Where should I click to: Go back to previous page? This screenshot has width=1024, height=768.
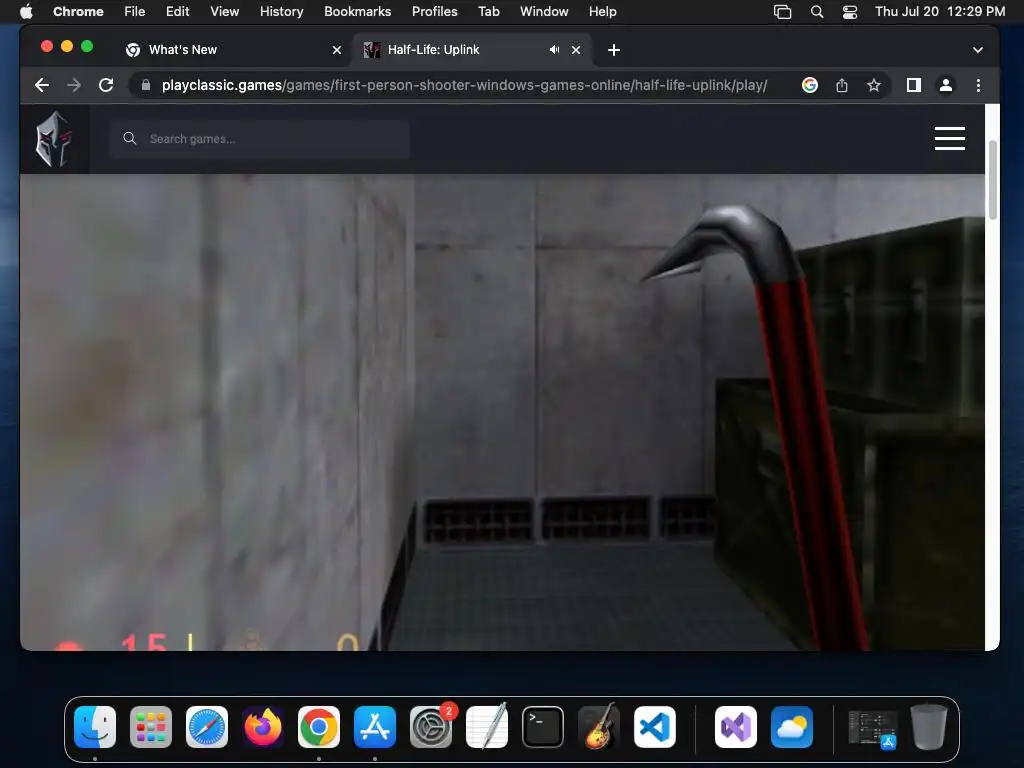42,85
